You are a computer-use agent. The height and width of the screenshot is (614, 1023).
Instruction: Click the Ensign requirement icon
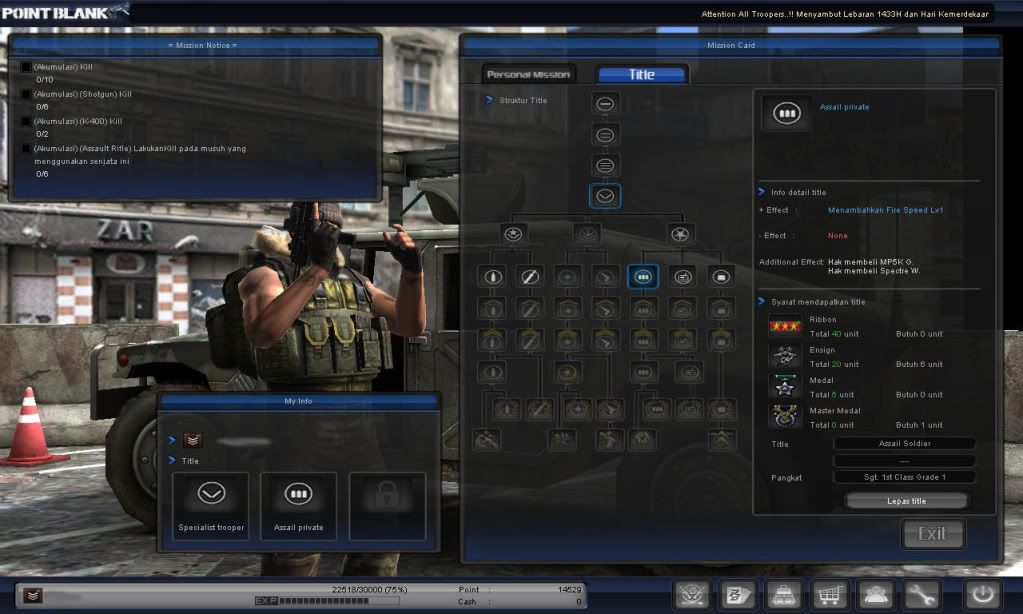(784, 357)
